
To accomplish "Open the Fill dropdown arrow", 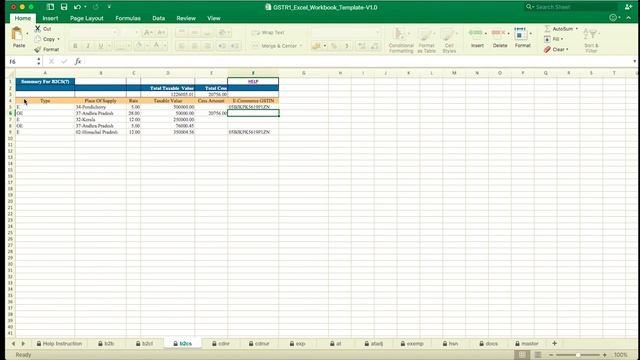I will (562, 39).
